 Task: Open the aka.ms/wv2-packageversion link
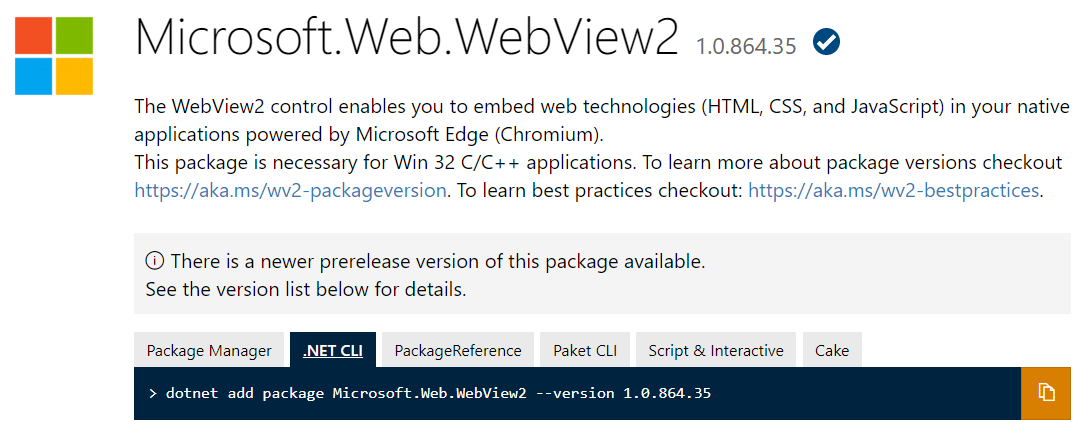pos(290,190)
